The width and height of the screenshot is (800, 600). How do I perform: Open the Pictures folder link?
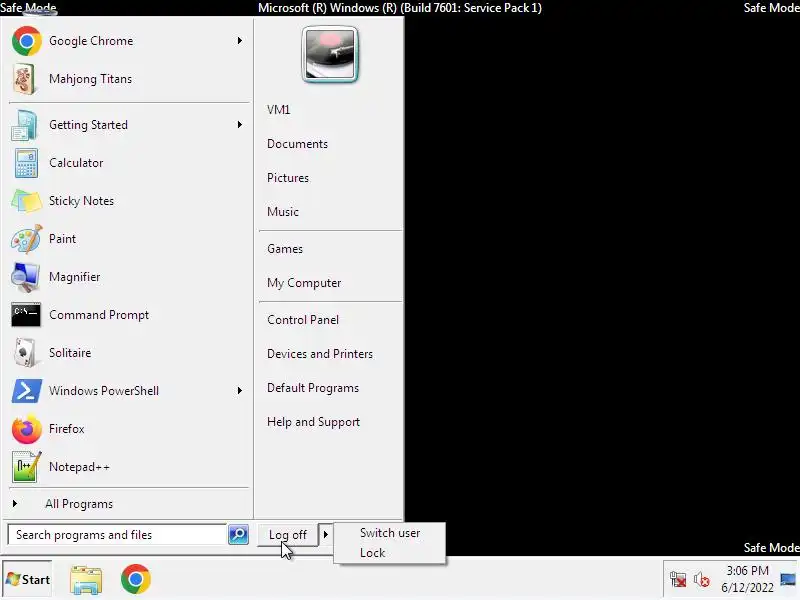(288, 178)
